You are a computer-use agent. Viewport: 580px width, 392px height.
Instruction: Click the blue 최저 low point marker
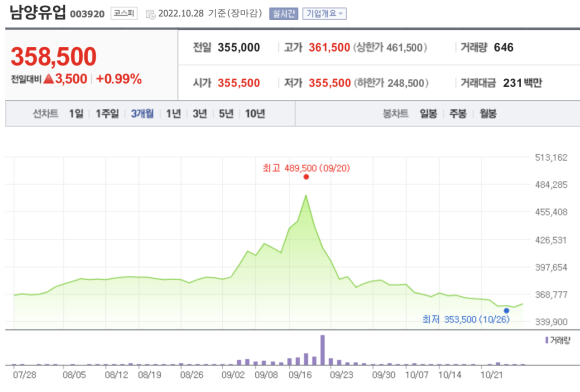click(x=506, y=311)
